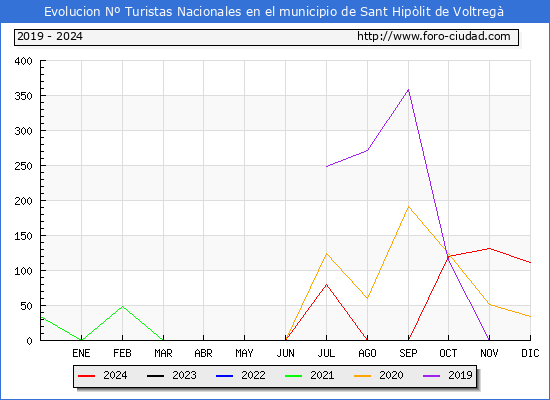
Task: Click the DIC month axis label
Action: [530, 353]
